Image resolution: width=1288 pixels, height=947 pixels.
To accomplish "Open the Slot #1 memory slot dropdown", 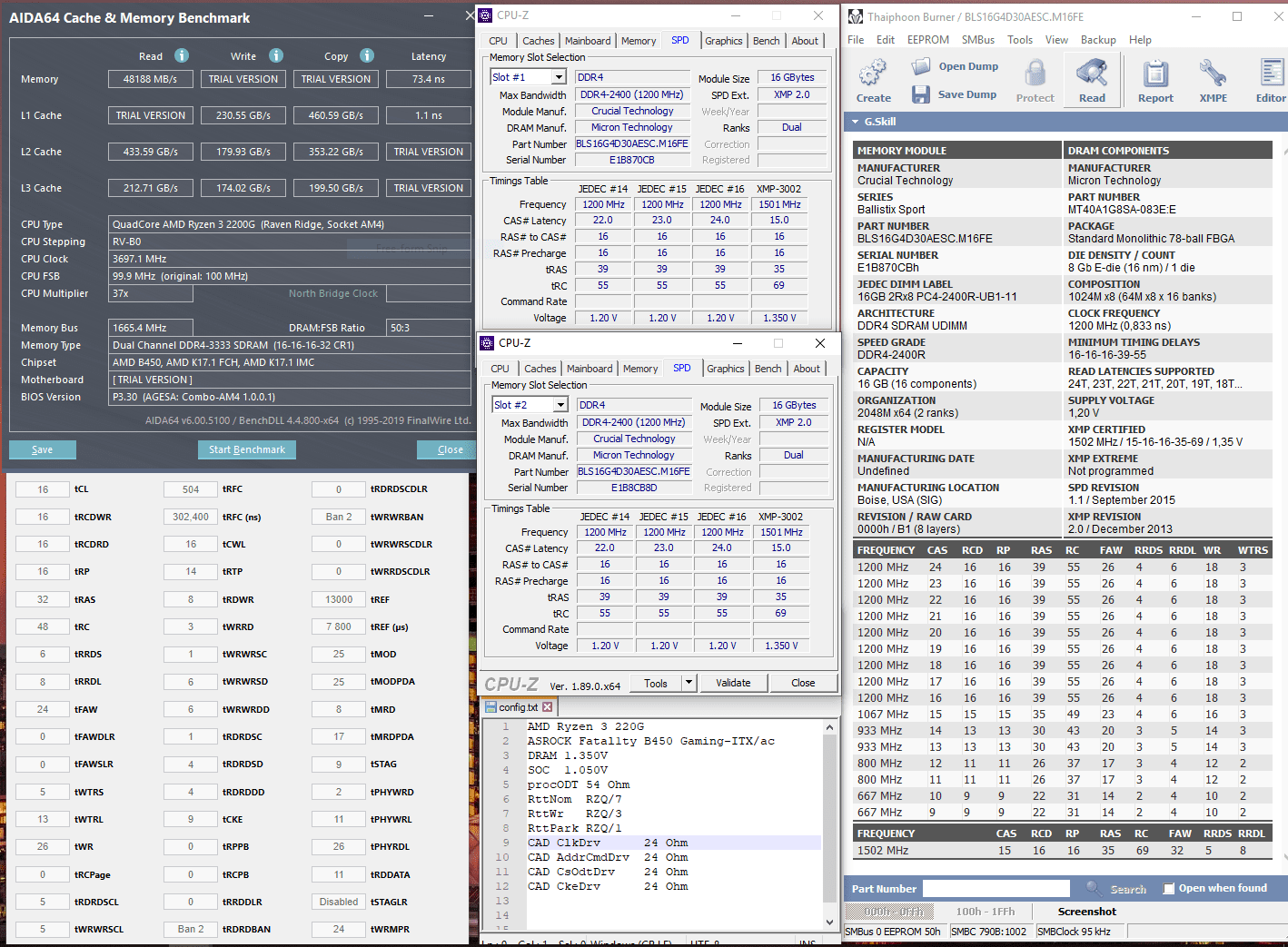I will (560, 77).
